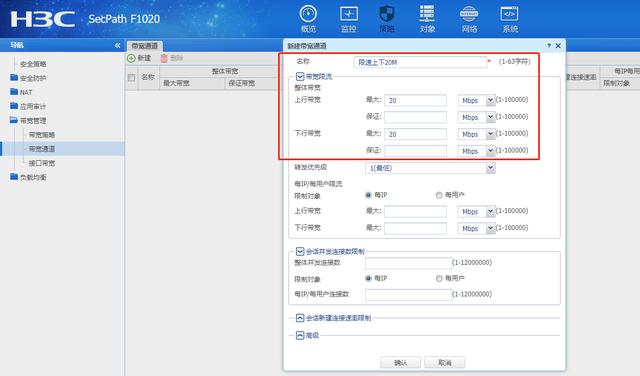Image resolution: width=640 pixels, height=376 pixels.
Task: Click the help question mark in dialog title
Action: 549,46
